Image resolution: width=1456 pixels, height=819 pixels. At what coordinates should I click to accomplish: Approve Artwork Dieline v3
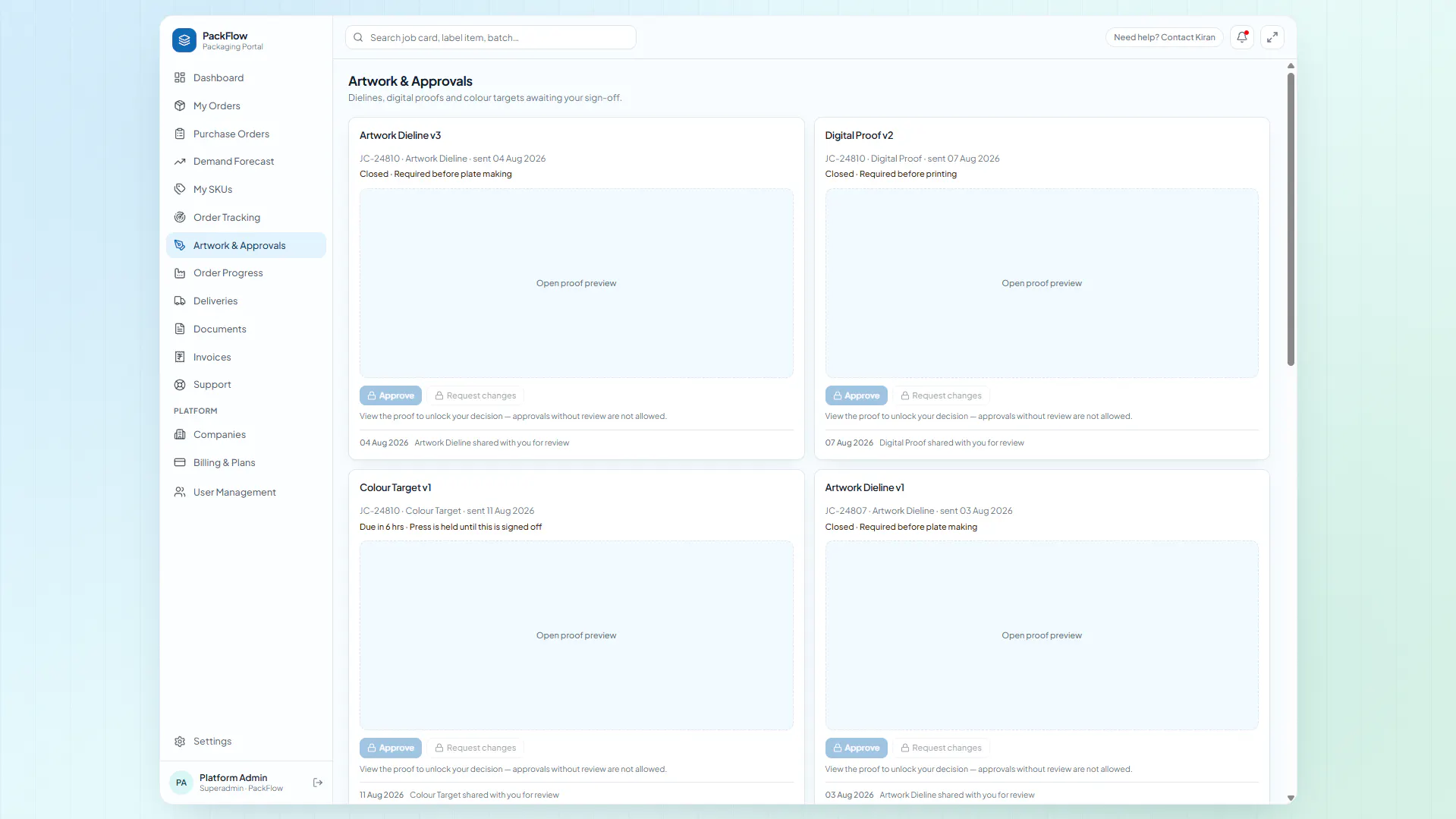(x=391, y=395)
